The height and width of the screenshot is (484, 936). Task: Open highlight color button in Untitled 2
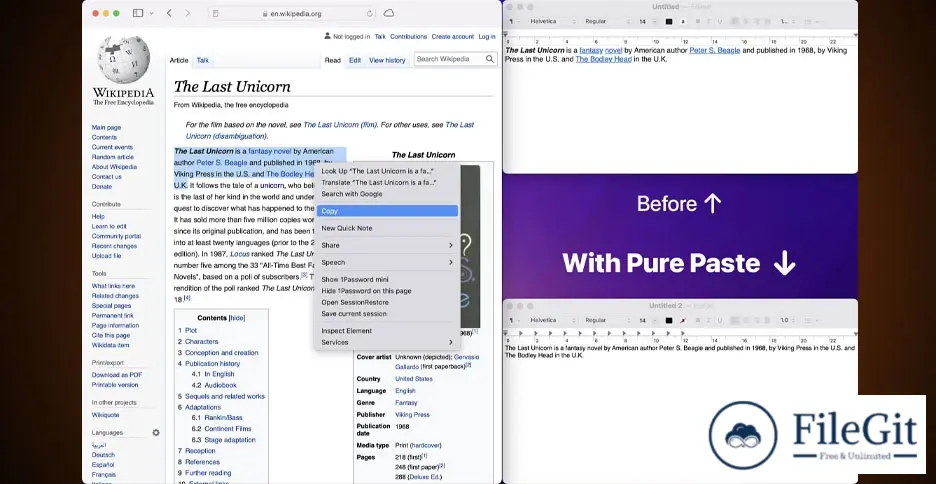click(683, 320)
